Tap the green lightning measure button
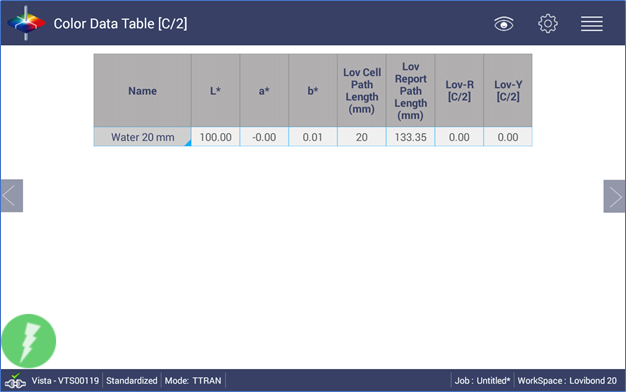This screenshot has height=392, width=626. [29, 341]
